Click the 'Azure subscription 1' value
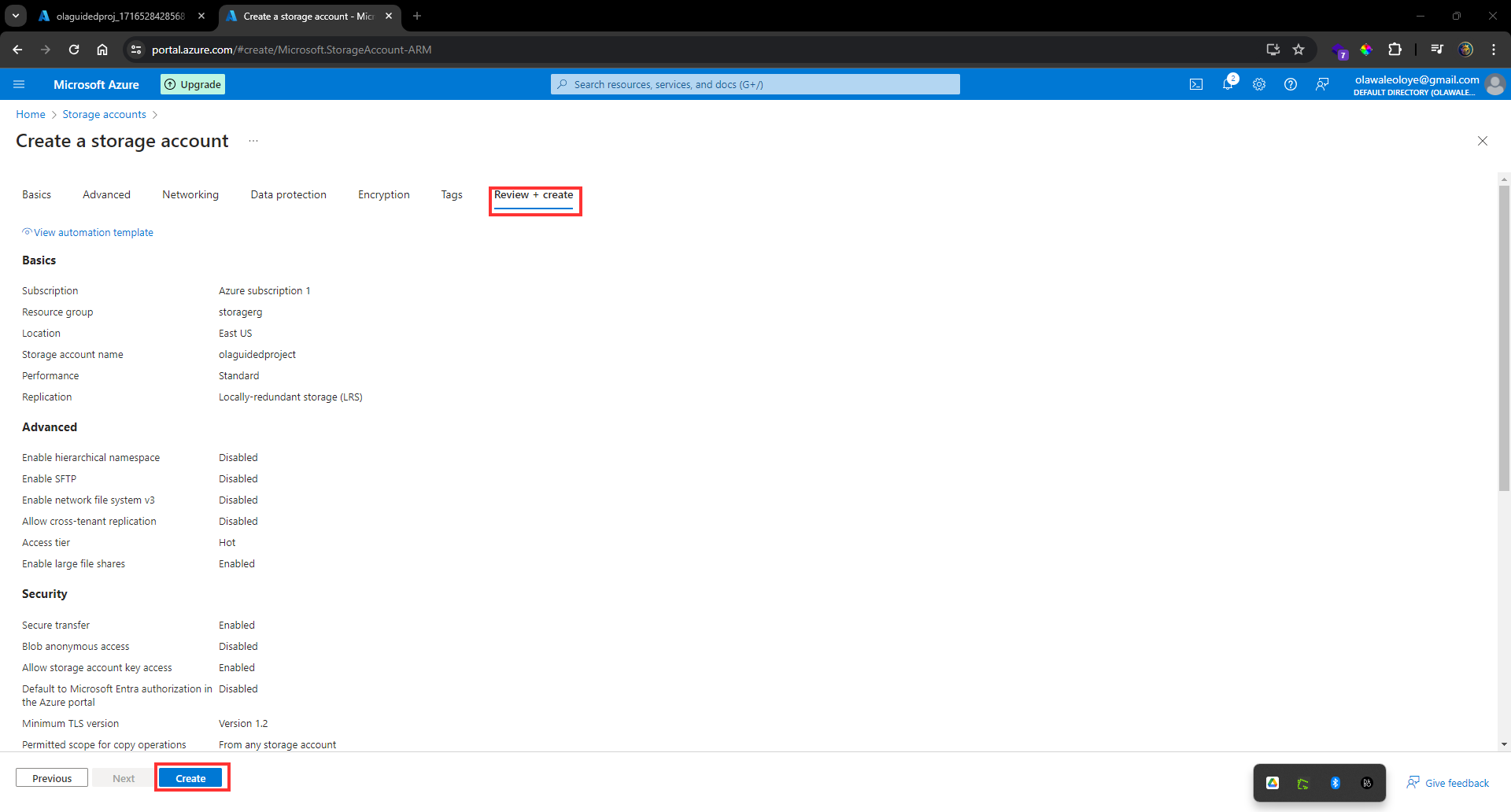This screenshot has height=812, width=1511. pos(264,291)
